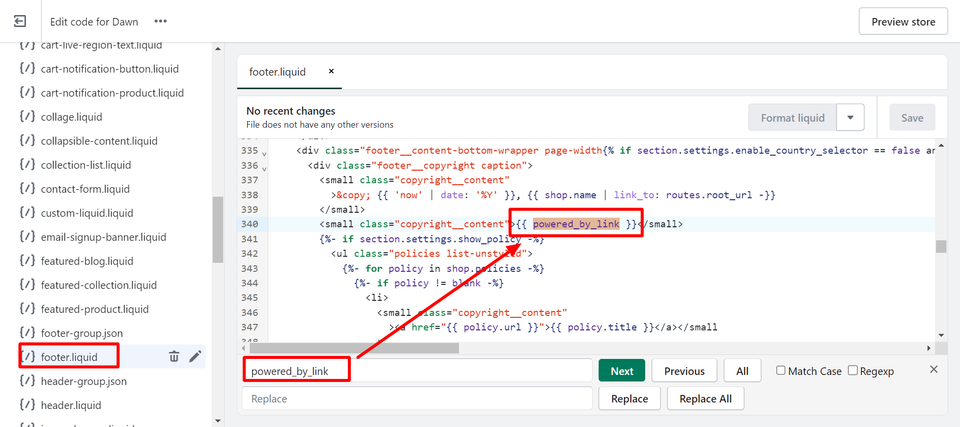Close the footer.liquid tab
960x427 pixels.
coord(331,71)
